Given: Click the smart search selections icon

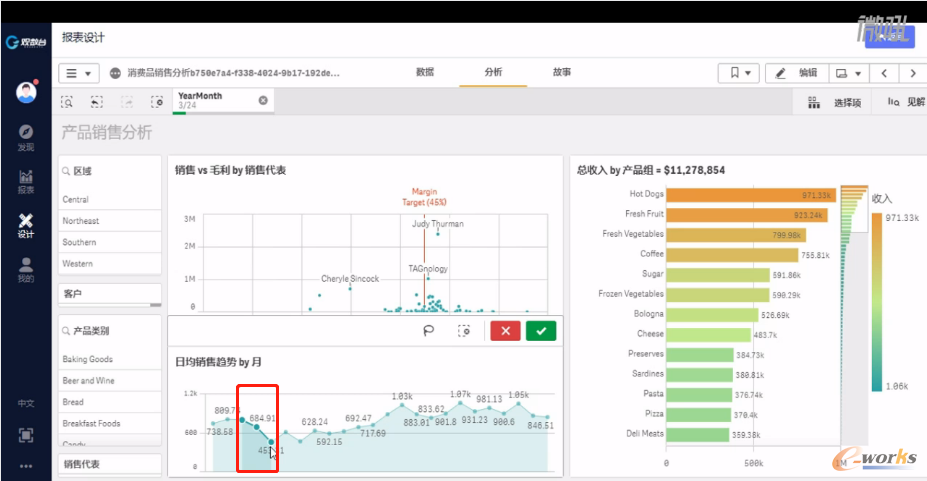Looking at the screenshot, I should (x=67, y=102).
